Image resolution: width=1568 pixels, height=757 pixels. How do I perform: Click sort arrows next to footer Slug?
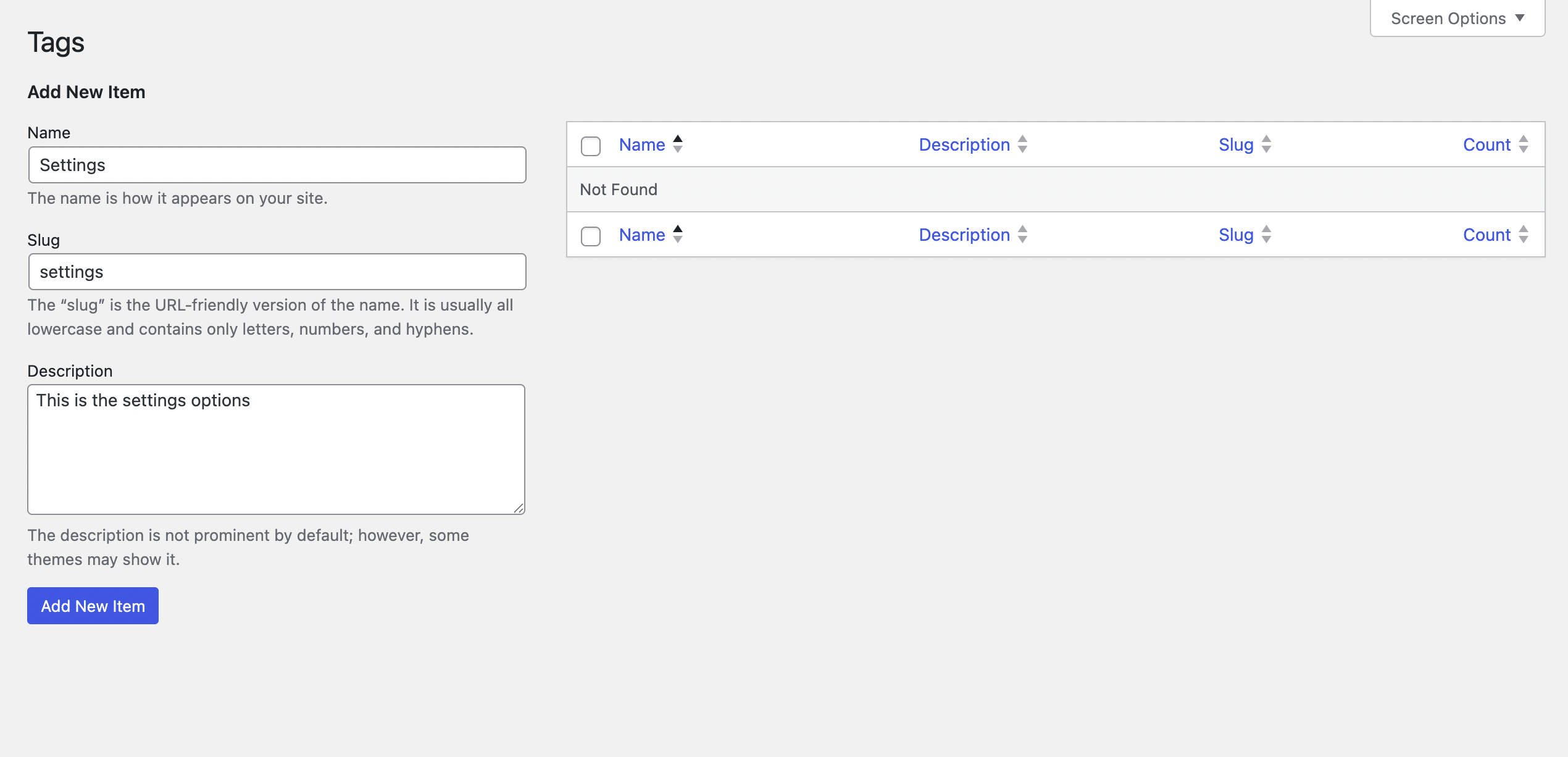(1267, 234)
